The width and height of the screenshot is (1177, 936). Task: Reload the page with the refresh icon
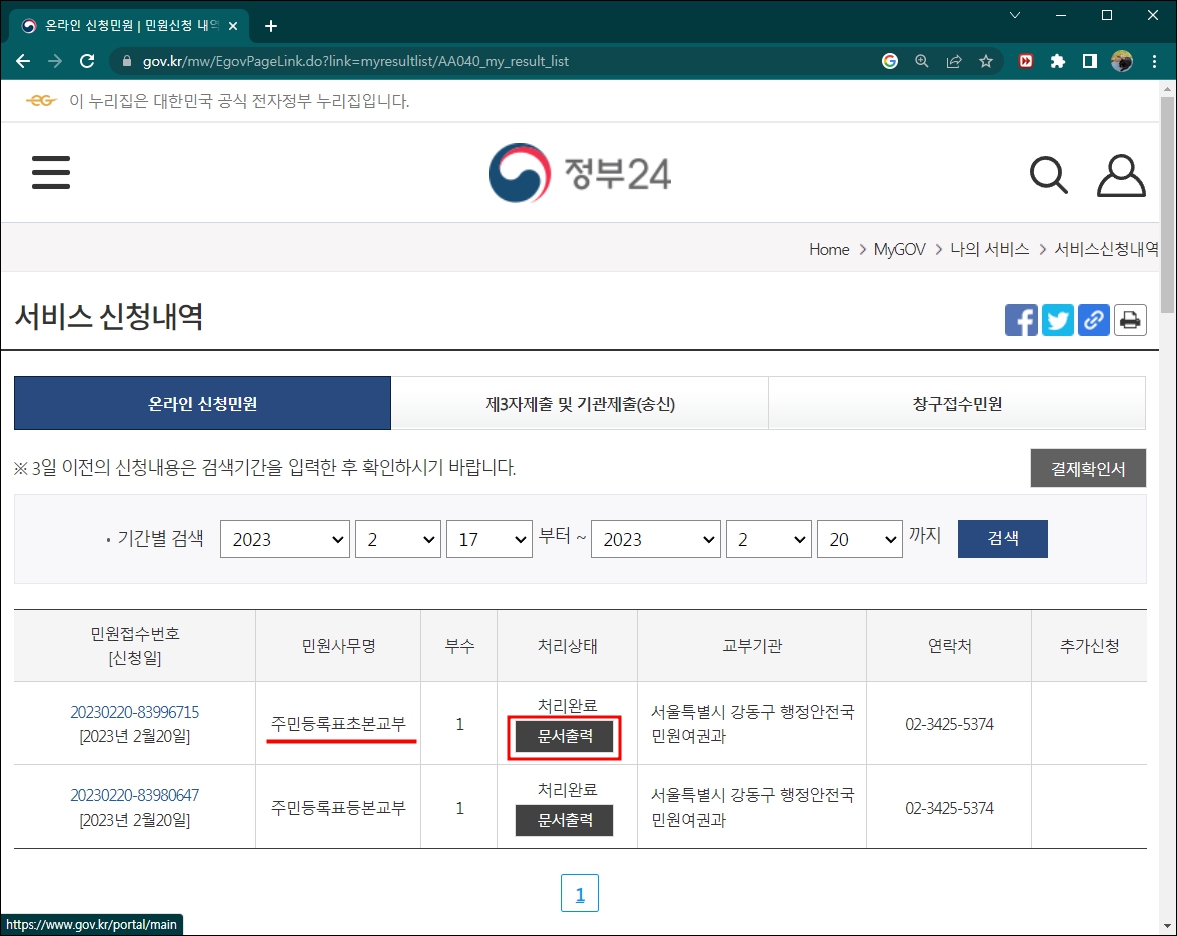coord(86,60)
